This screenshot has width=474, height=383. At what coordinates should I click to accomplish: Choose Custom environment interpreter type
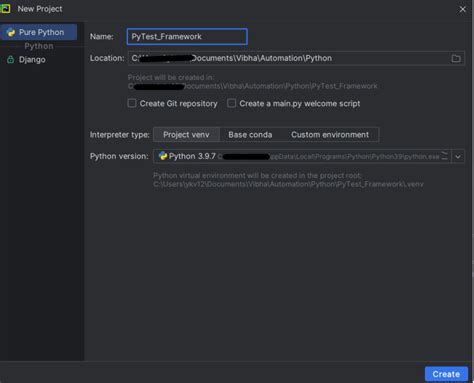(330, 135)
